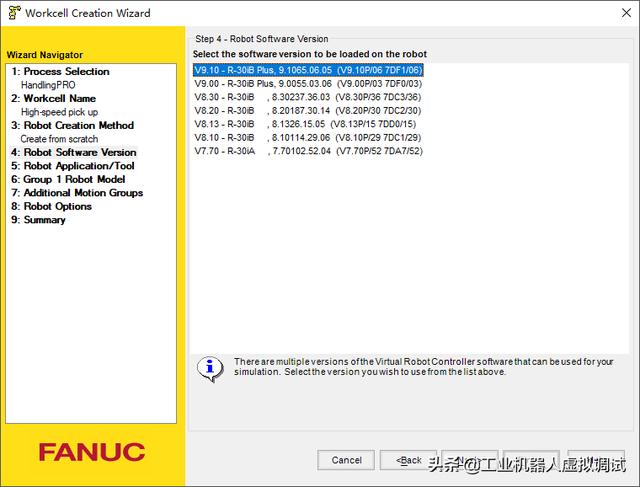Click the blue information bubble icon
The image size is (640, 487).
tap(210, 369)
